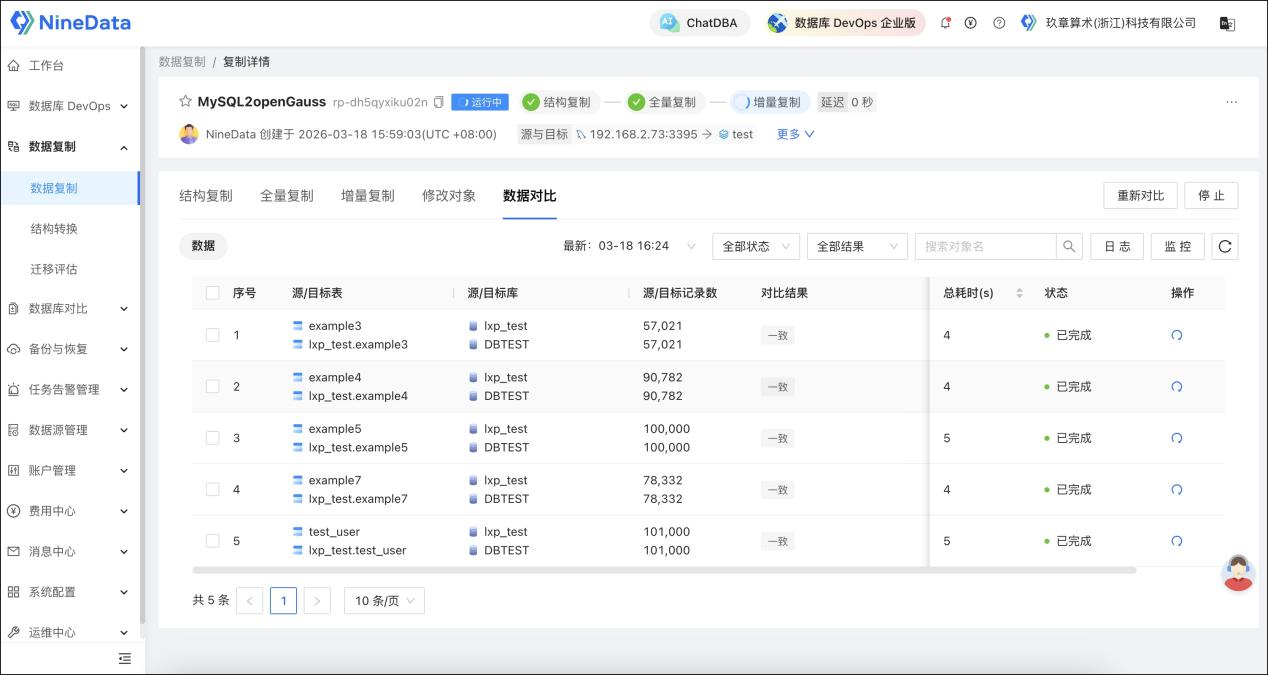Click the 全量复制 completed step
Image resolution: width=1268 pixels, height=675 pixels.
pos(663,102)
